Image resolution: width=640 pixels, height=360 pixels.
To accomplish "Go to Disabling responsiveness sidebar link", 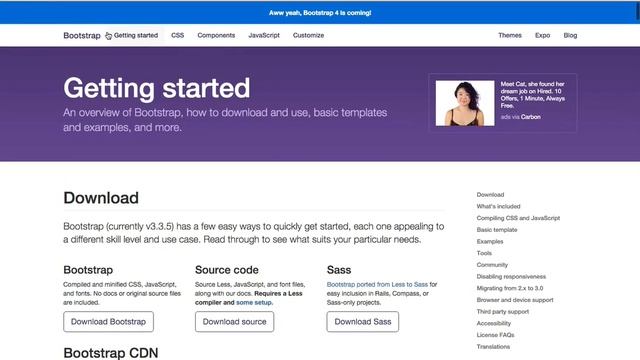I will (x=511, y=277).
